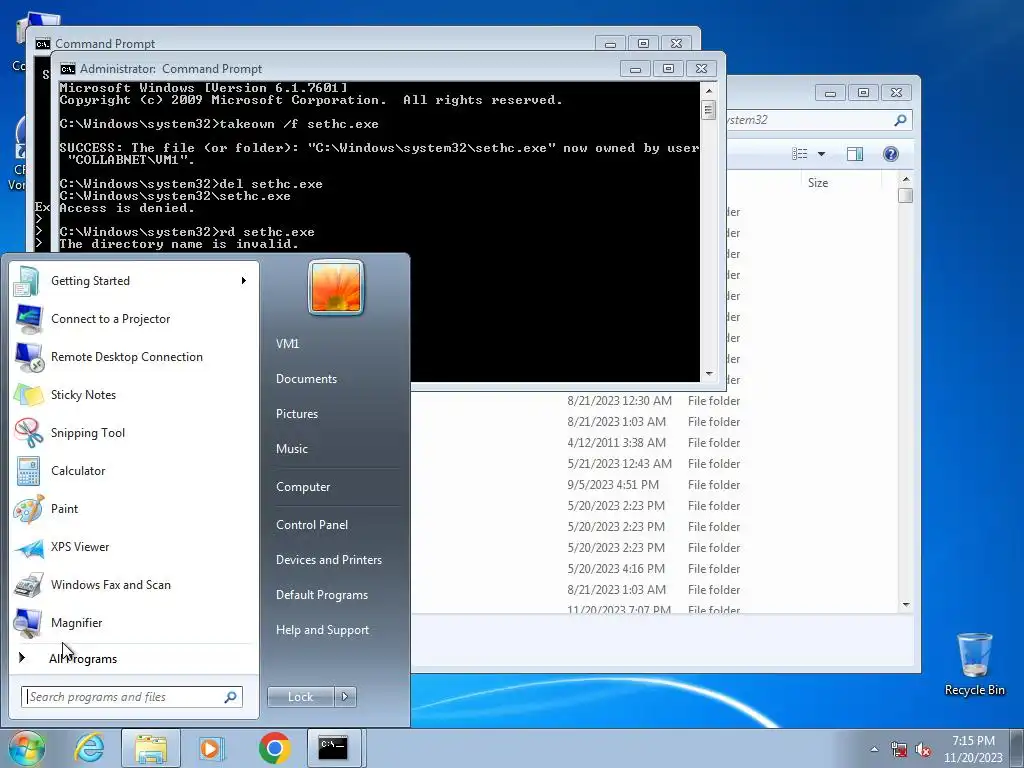Image resolution: width=1024 pixels, height=768 pixels.
Task: Open the clock showing 7:15 PM
Action: click(x=973, y=748)
